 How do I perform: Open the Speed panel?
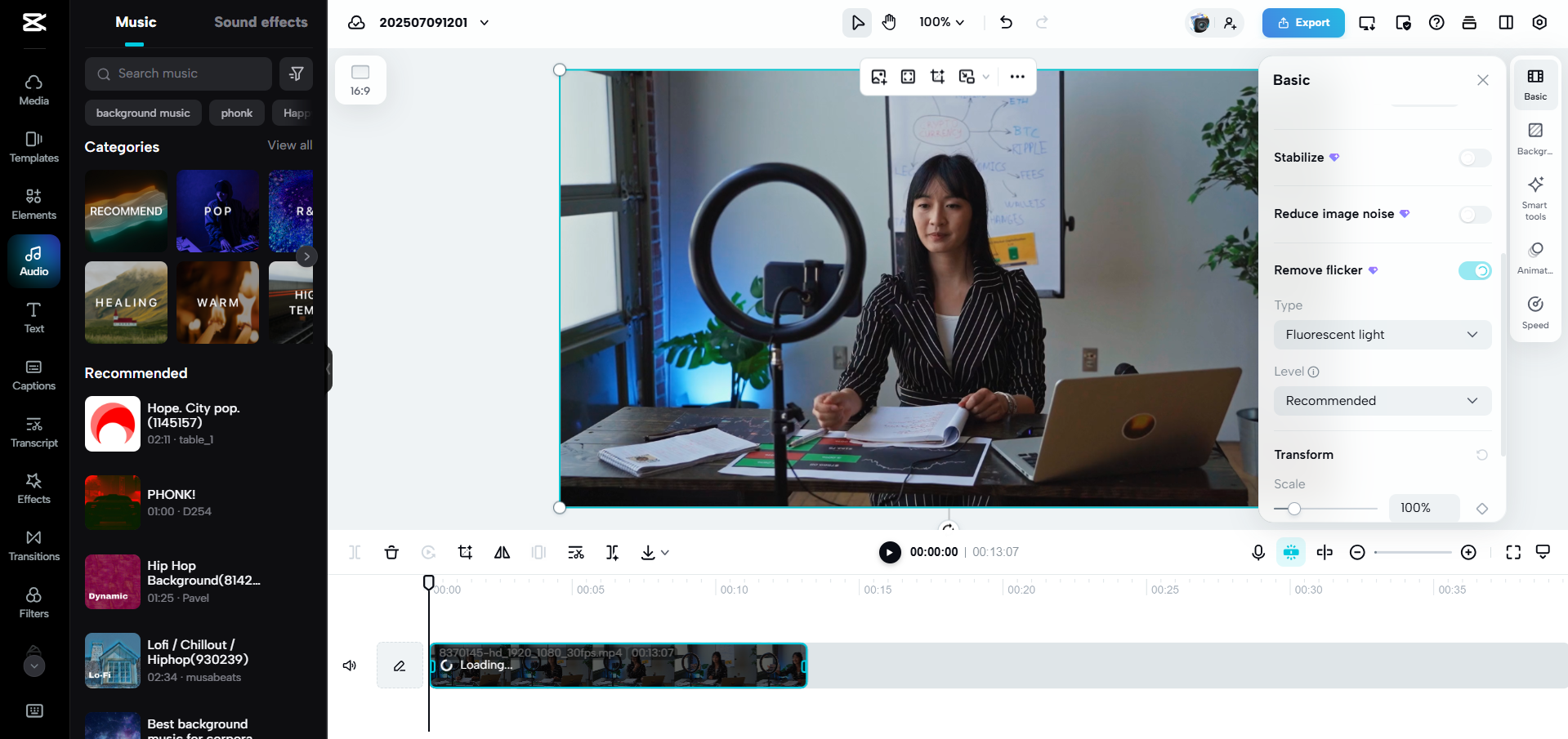1535,313
